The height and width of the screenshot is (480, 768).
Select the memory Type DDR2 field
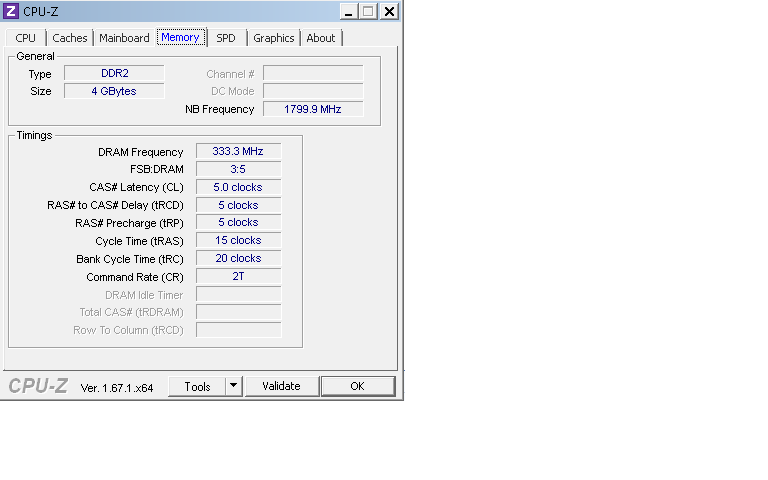pyautogui.click(x=115, y=73)
